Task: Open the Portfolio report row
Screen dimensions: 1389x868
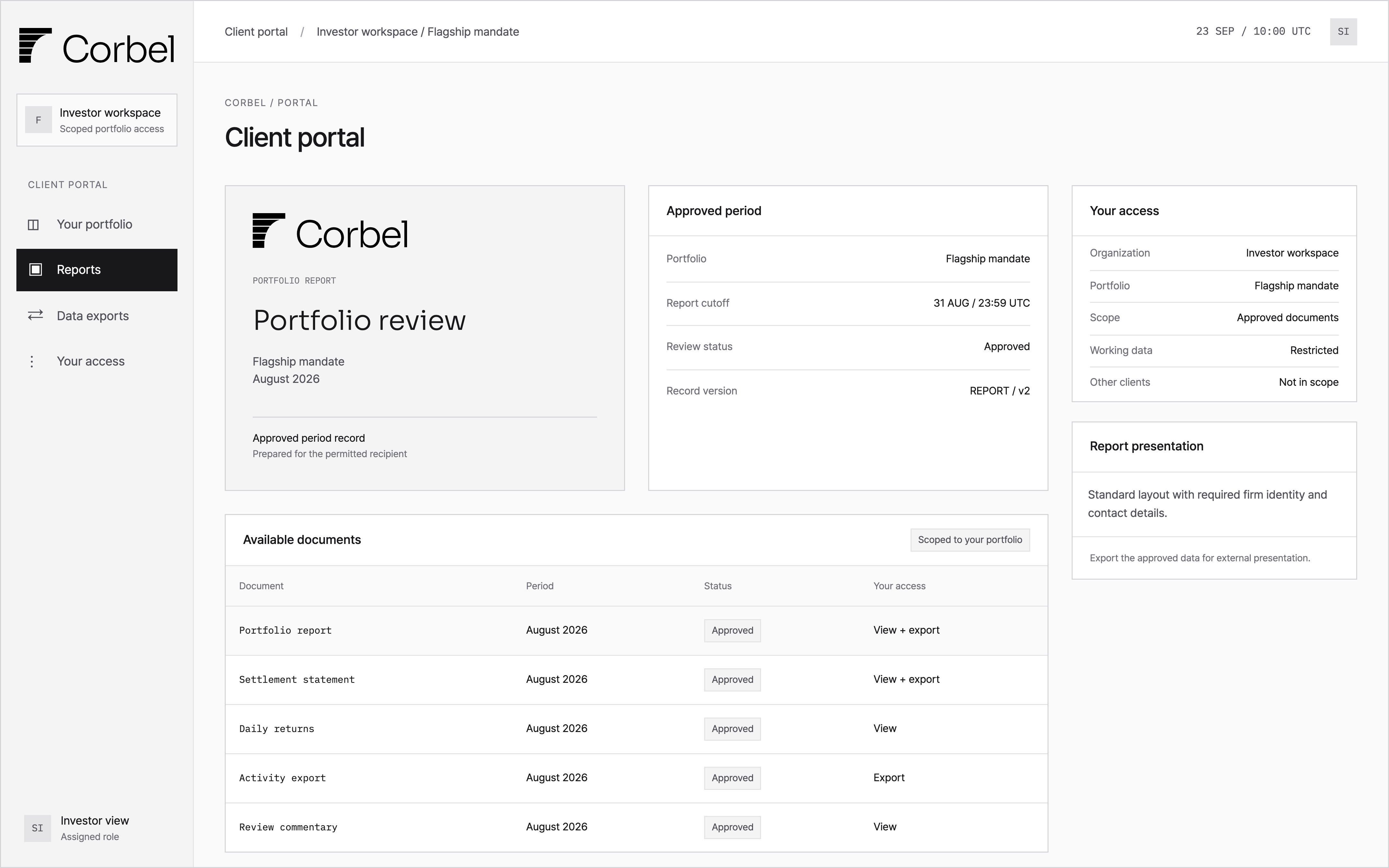Action: 637,630
